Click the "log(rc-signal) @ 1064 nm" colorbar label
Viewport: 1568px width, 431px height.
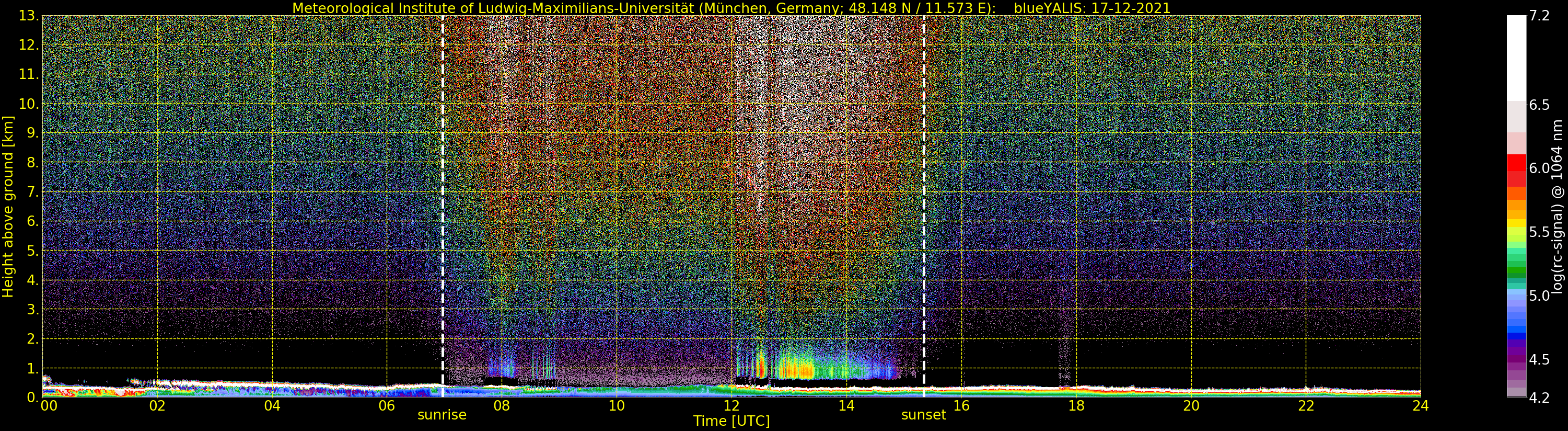pyautogui.click(x=1557, y=207)
